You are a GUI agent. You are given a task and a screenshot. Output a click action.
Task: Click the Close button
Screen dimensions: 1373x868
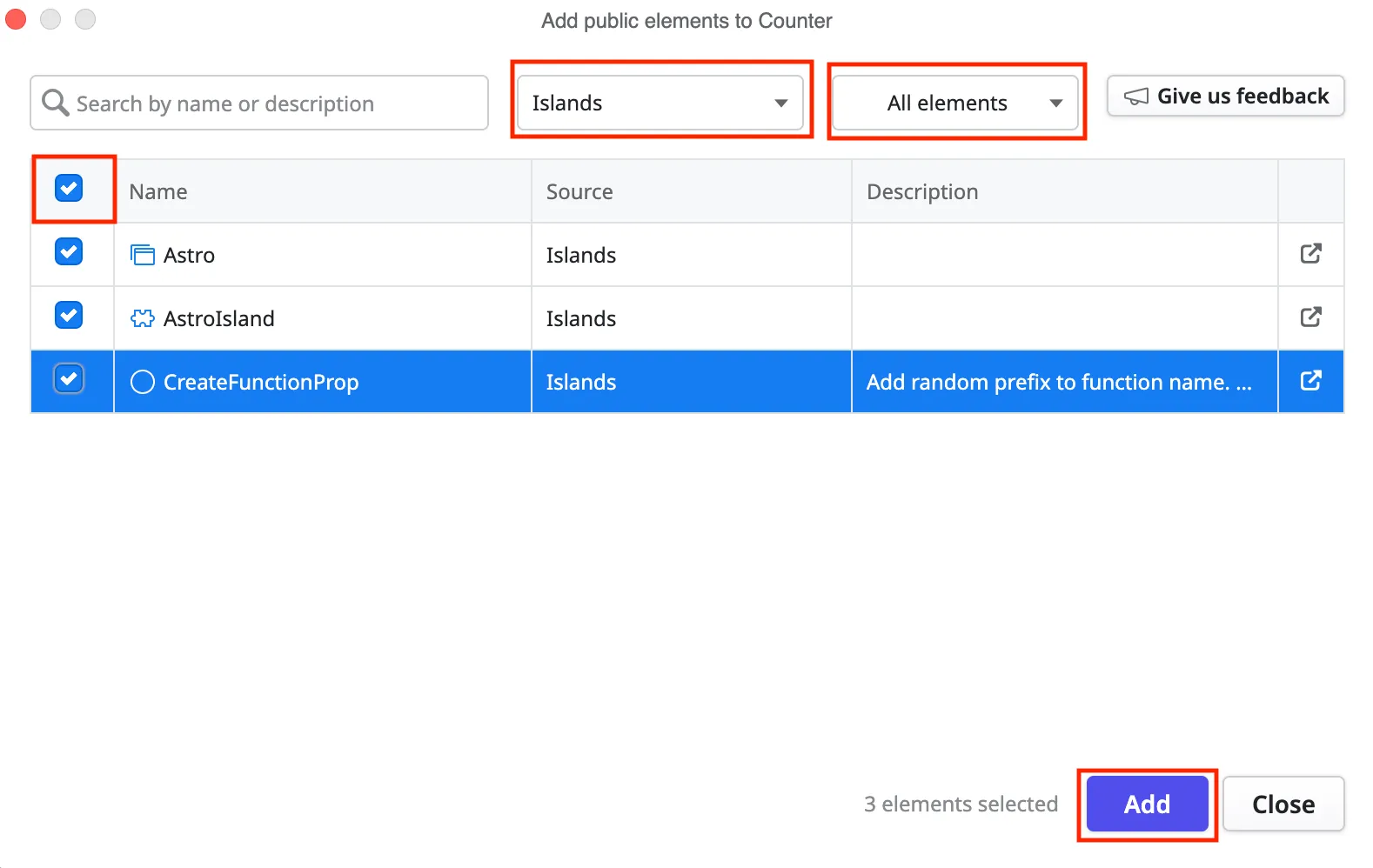pos(1283,804)
